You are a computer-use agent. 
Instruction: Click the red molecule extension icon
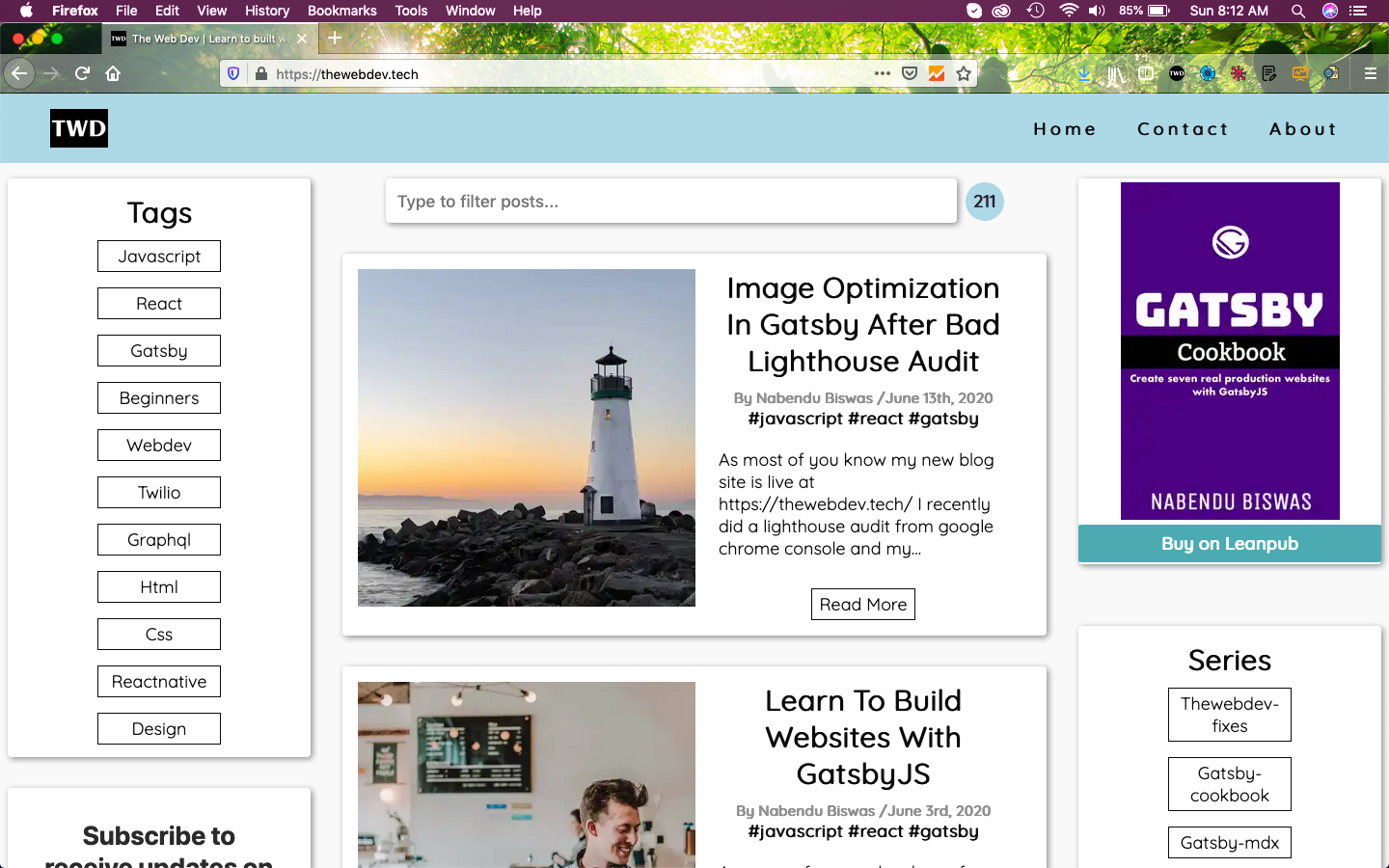click(x=1239, y=73)
